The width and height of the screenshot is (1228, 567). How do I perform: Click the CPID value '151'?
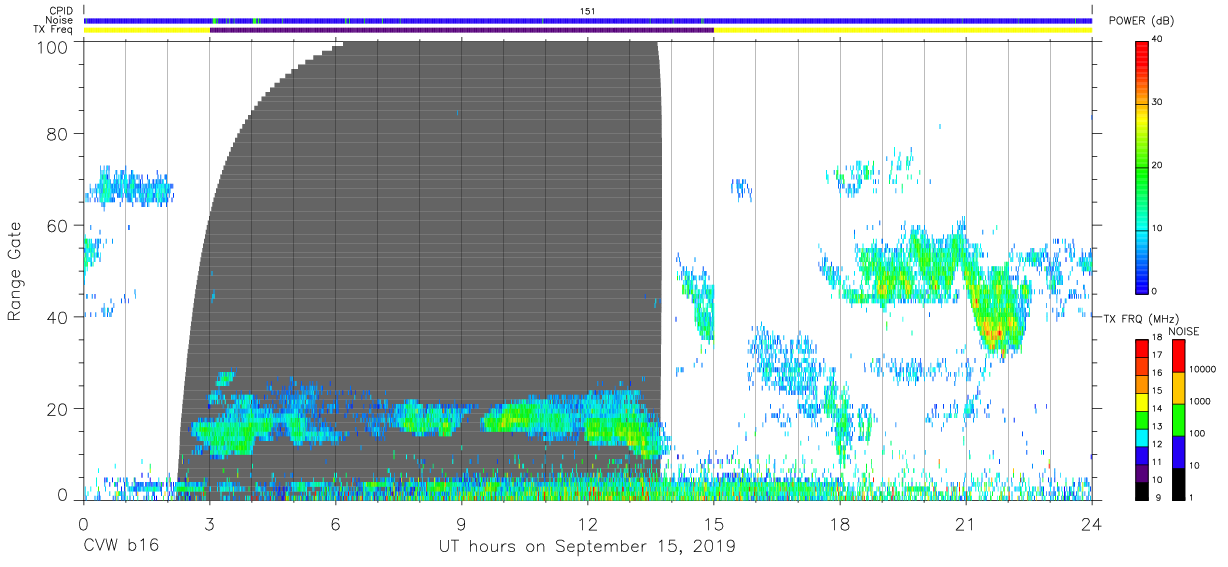tap(588, 11)
